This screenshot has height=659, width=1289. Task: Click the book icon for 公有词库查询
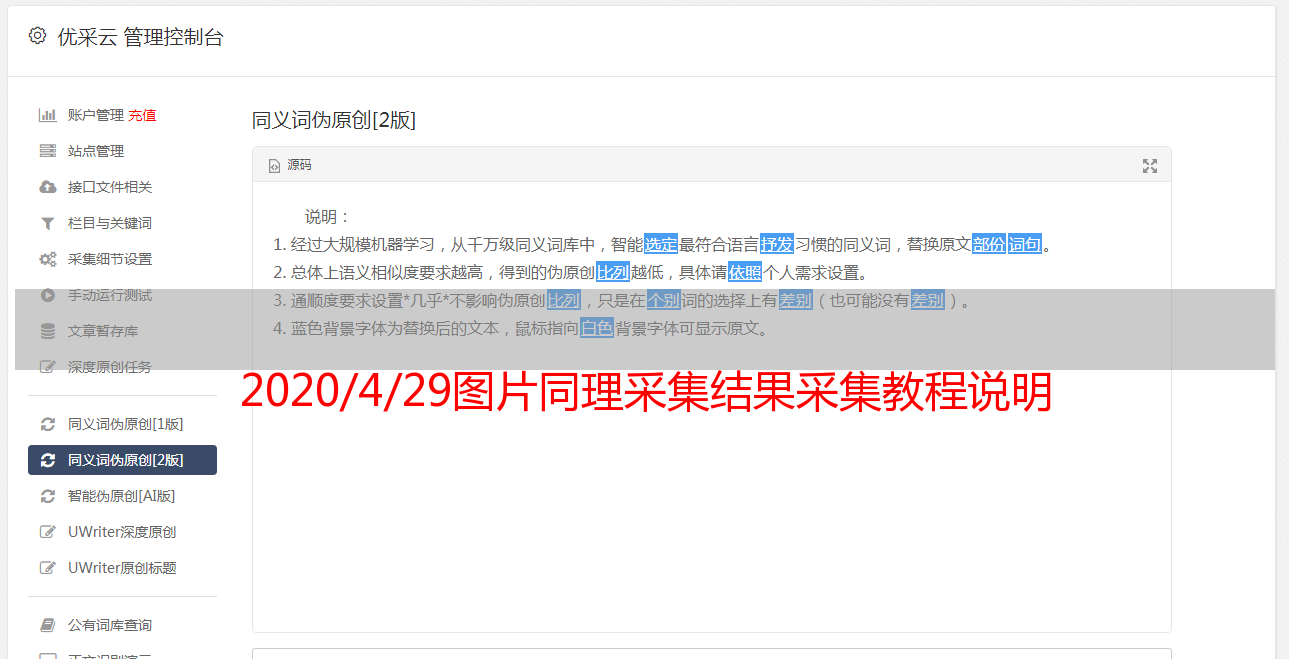(x=47, y=625)
